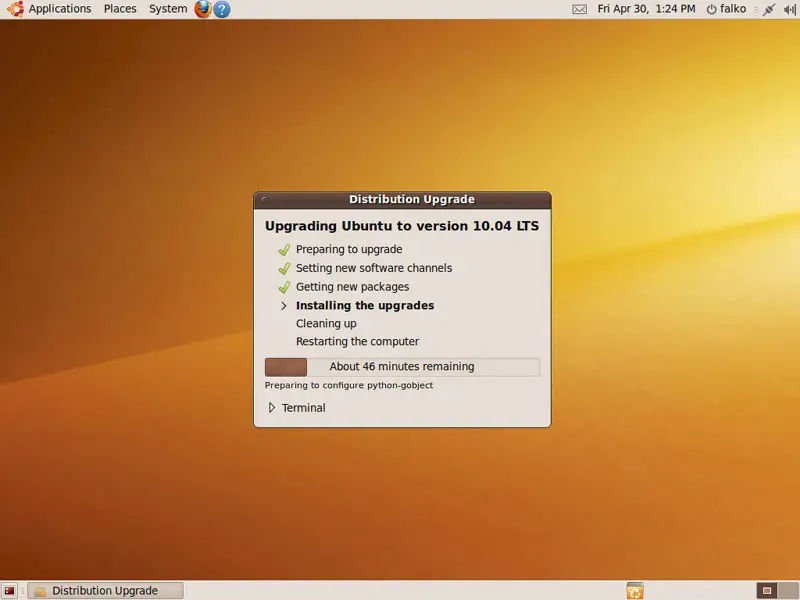Viewport: 800px width, 600px height.
Task: Click checkmark beside Getting new packages
Action: pos(284,287)
